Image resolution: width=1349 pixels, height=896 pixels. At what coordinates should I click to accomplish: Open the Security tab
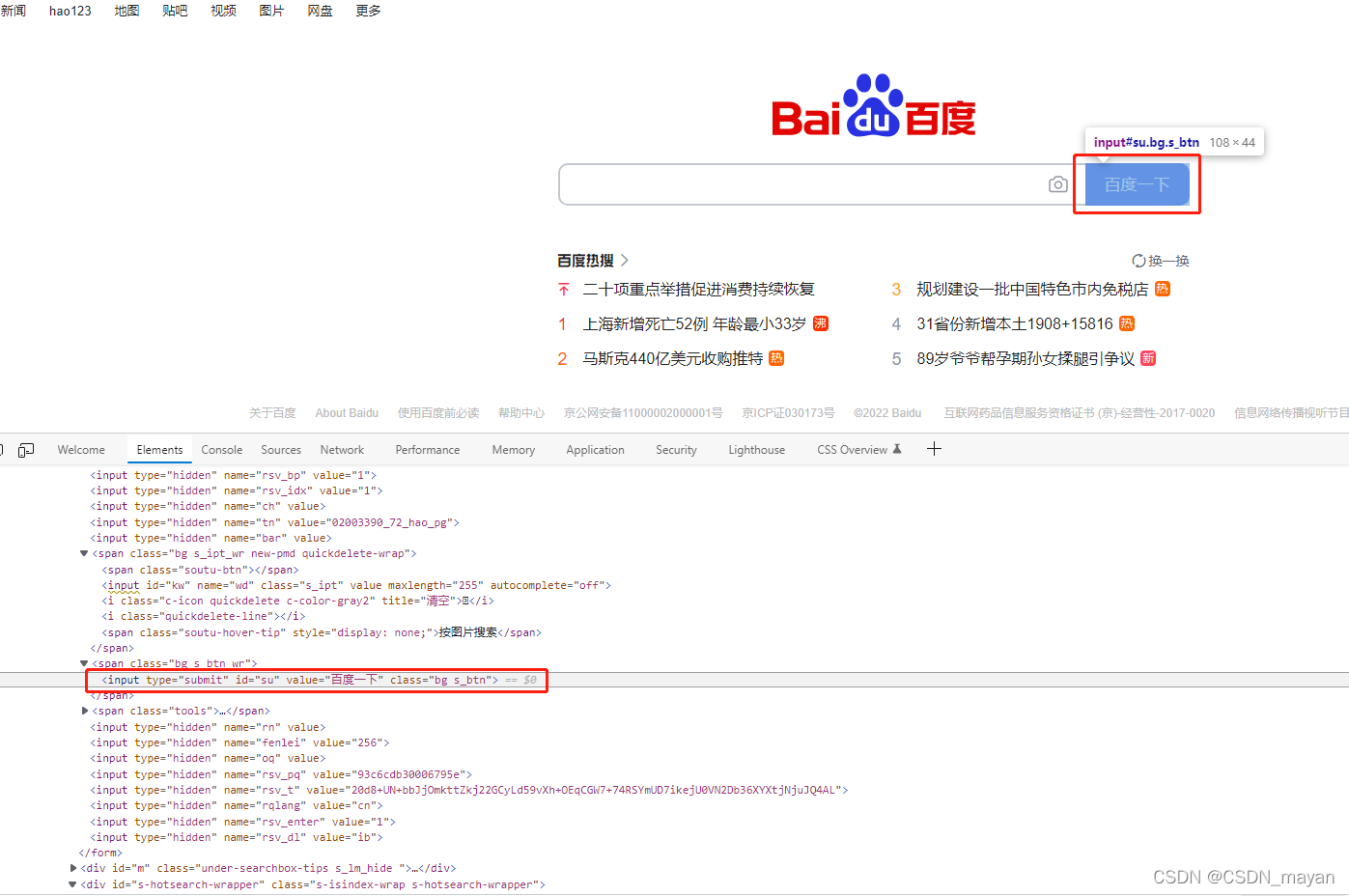(x=676, y=450)
